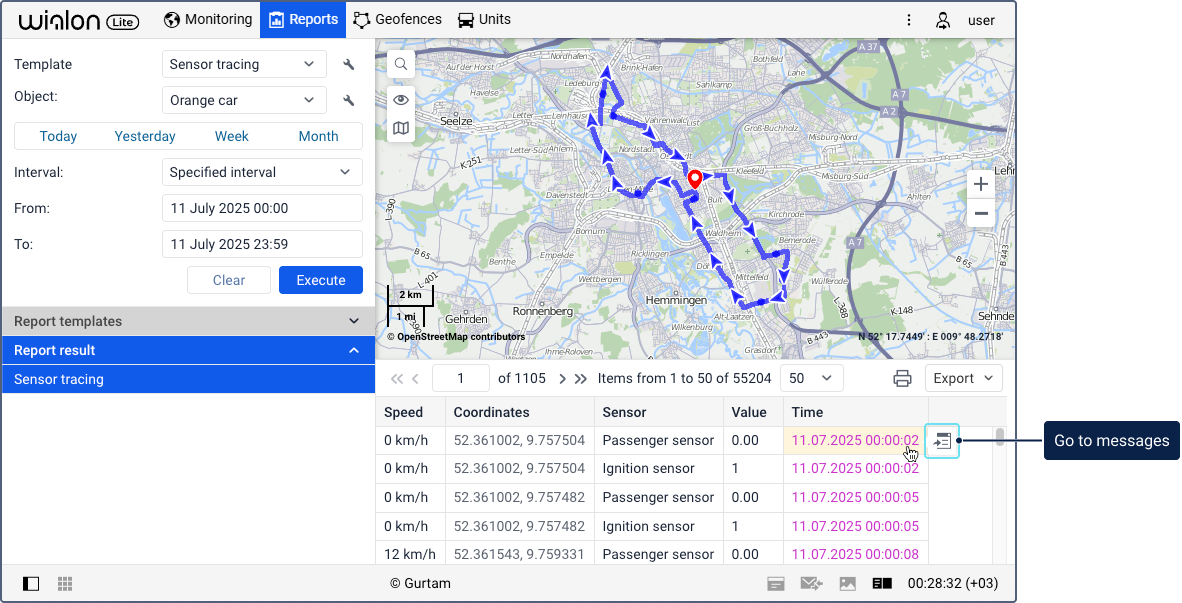Expand the Report templates section
Viewport: 1182px width, 603px height.
188,321
